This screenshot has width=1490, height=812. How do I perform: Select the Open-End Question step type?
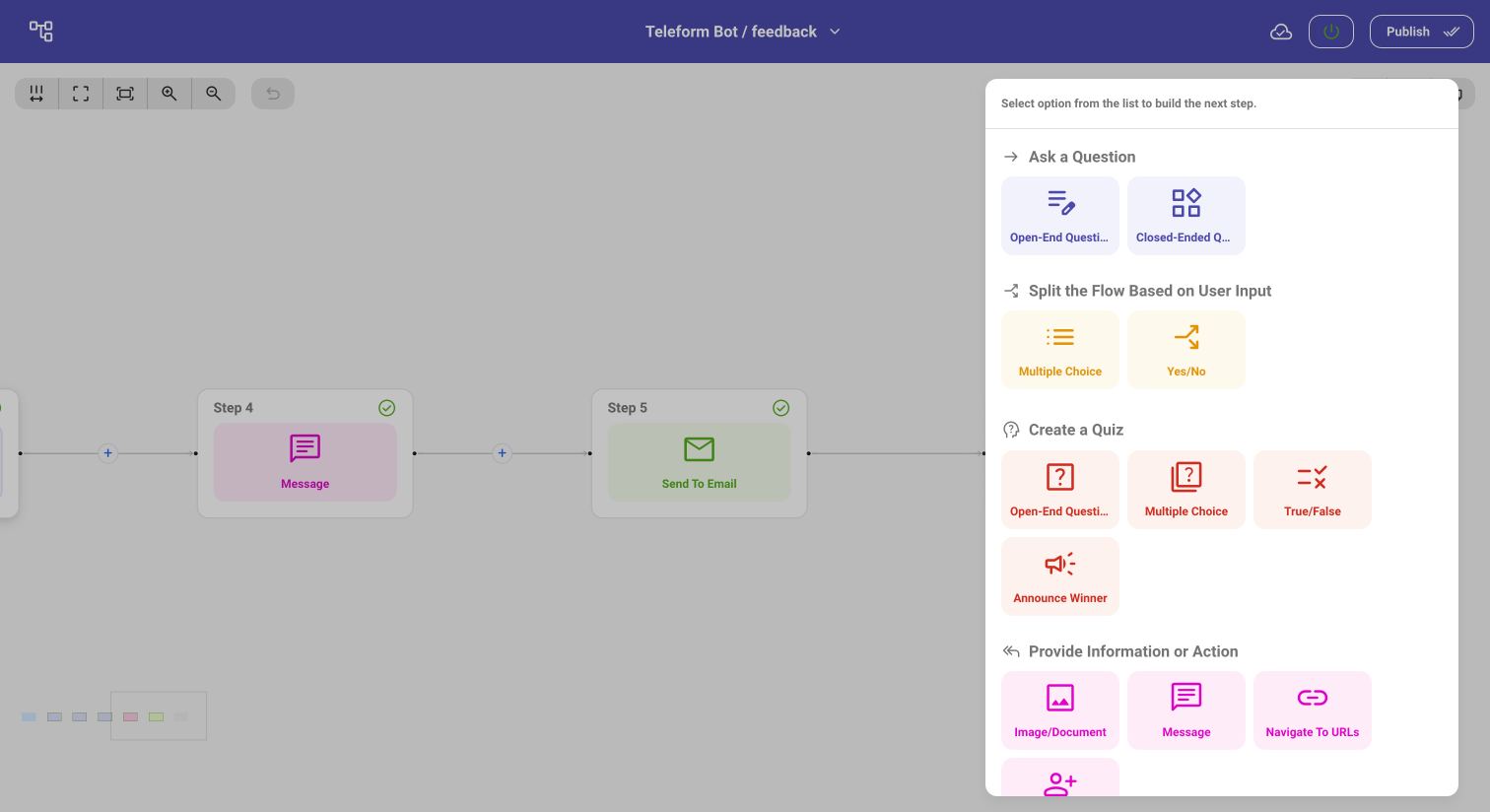click(x=1060, y=215)
